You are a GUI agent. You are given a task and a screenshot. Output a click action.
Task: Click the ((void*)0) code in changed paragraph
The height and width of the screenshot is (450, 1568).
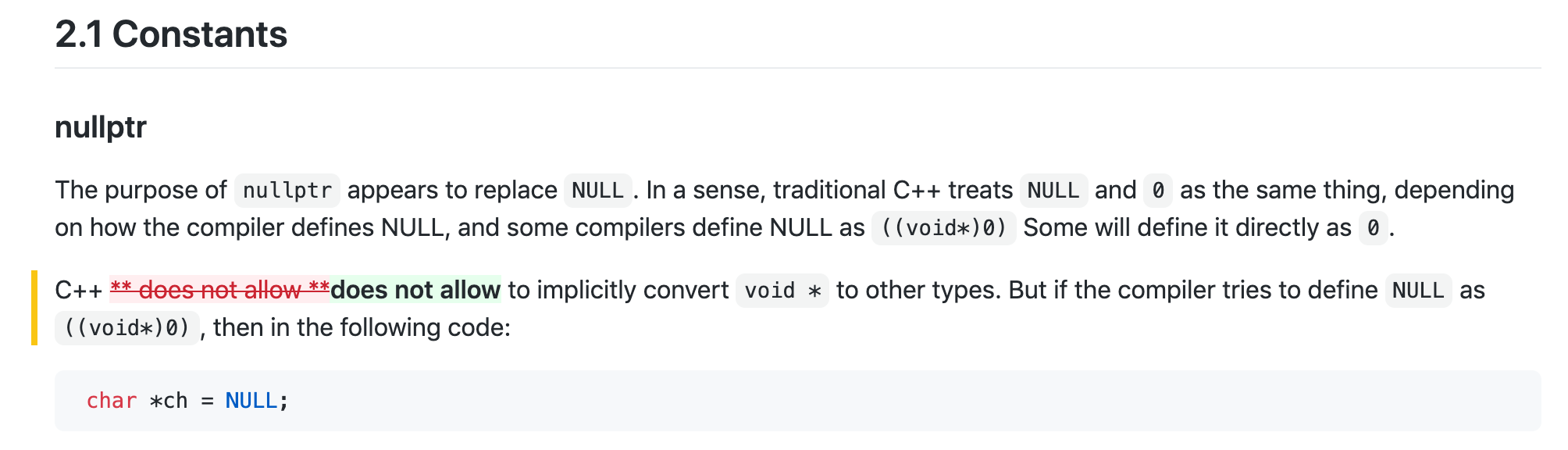click(127, 327)
